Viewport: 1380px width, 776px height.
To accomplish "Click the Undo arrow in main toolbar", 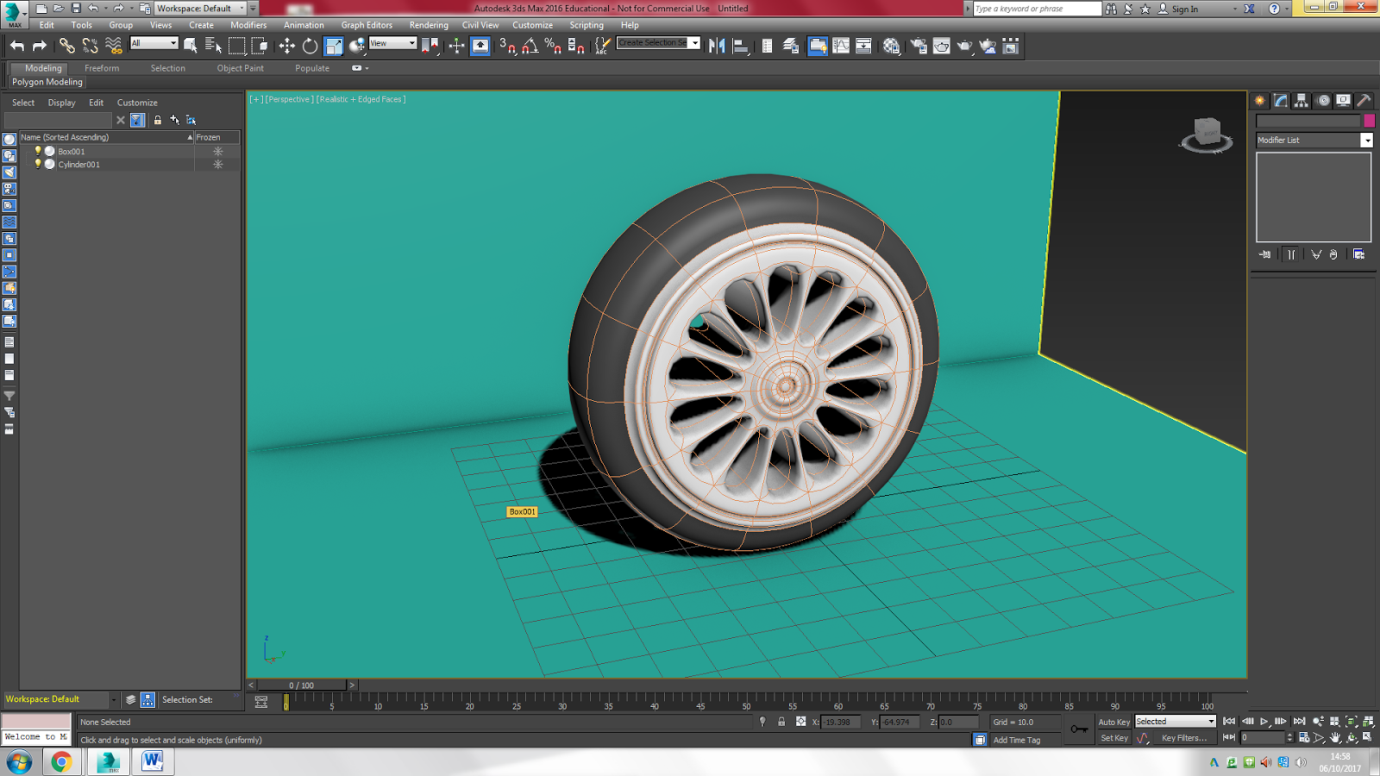I will click(17, 45).
